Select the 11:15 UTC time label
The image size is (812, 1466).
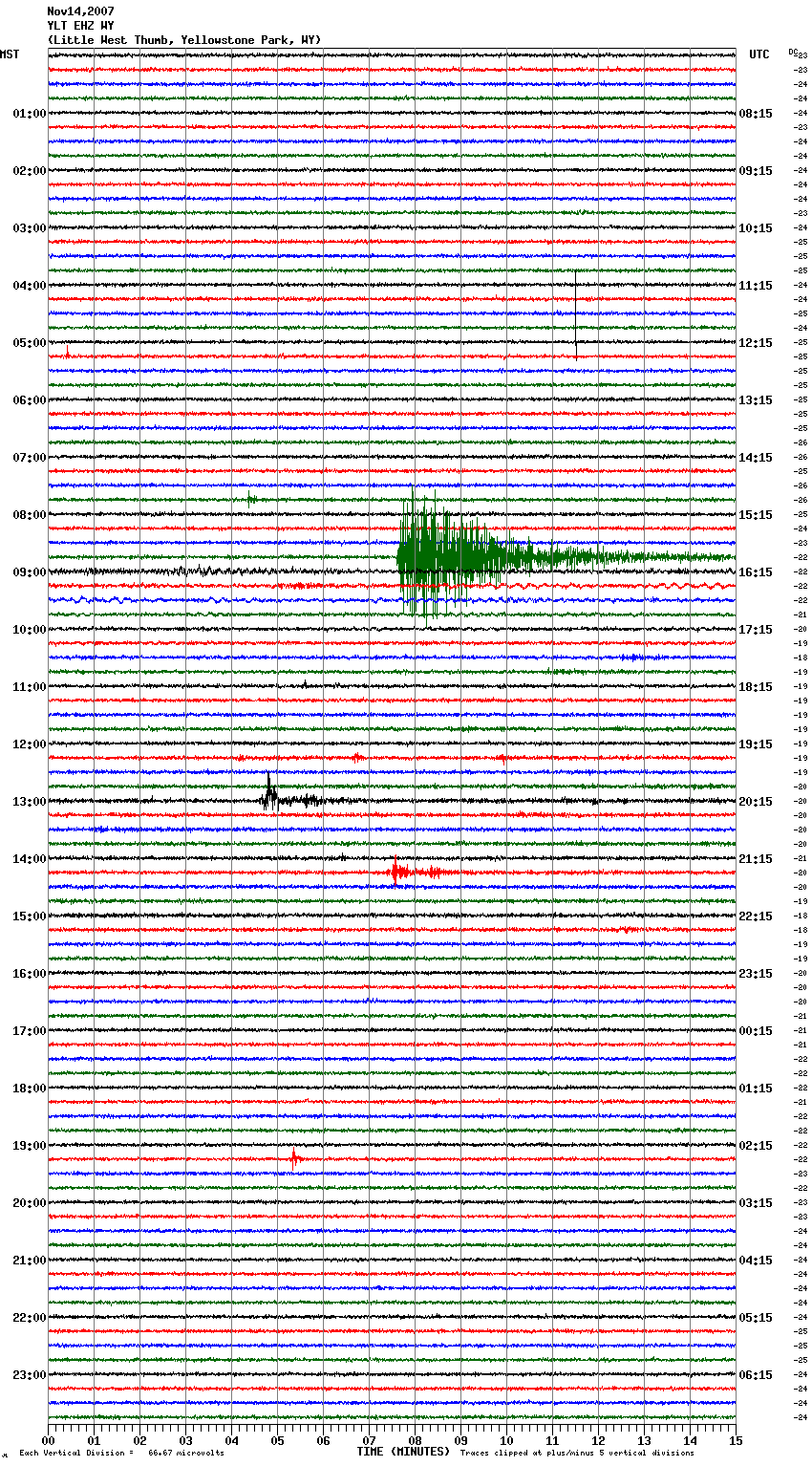(756, 286)
